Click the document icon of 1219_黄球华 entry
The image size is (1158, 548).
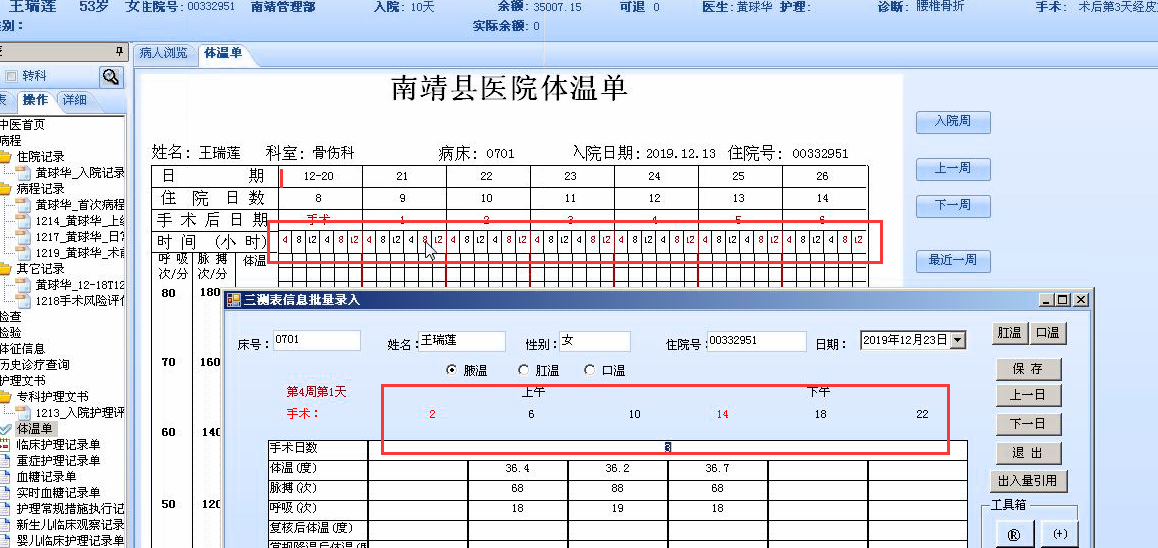coord(24,253)
